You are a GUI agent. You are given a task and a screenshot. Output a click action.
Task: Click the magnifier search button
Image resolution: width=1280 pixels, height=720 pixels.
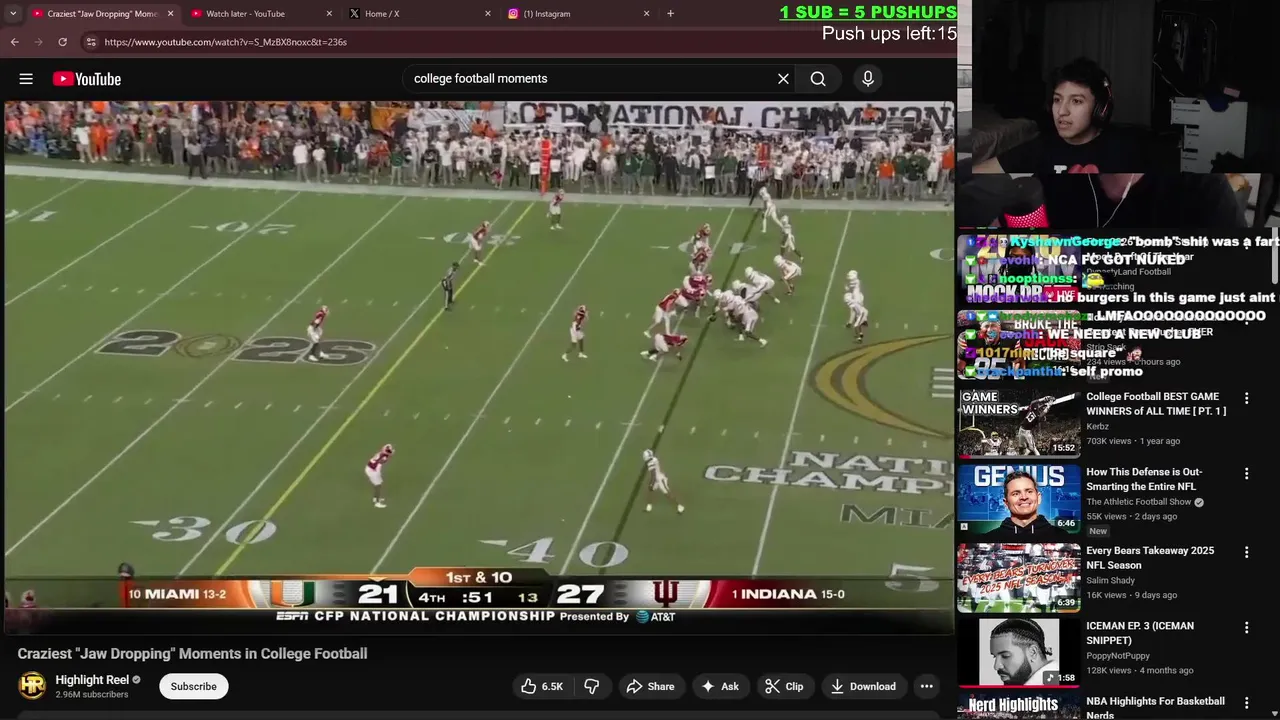(818, 79)
